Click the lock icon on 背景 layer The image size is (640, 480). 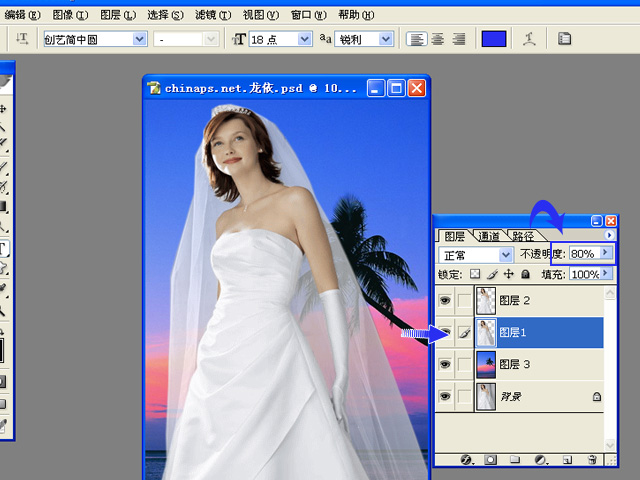point(596,396)
